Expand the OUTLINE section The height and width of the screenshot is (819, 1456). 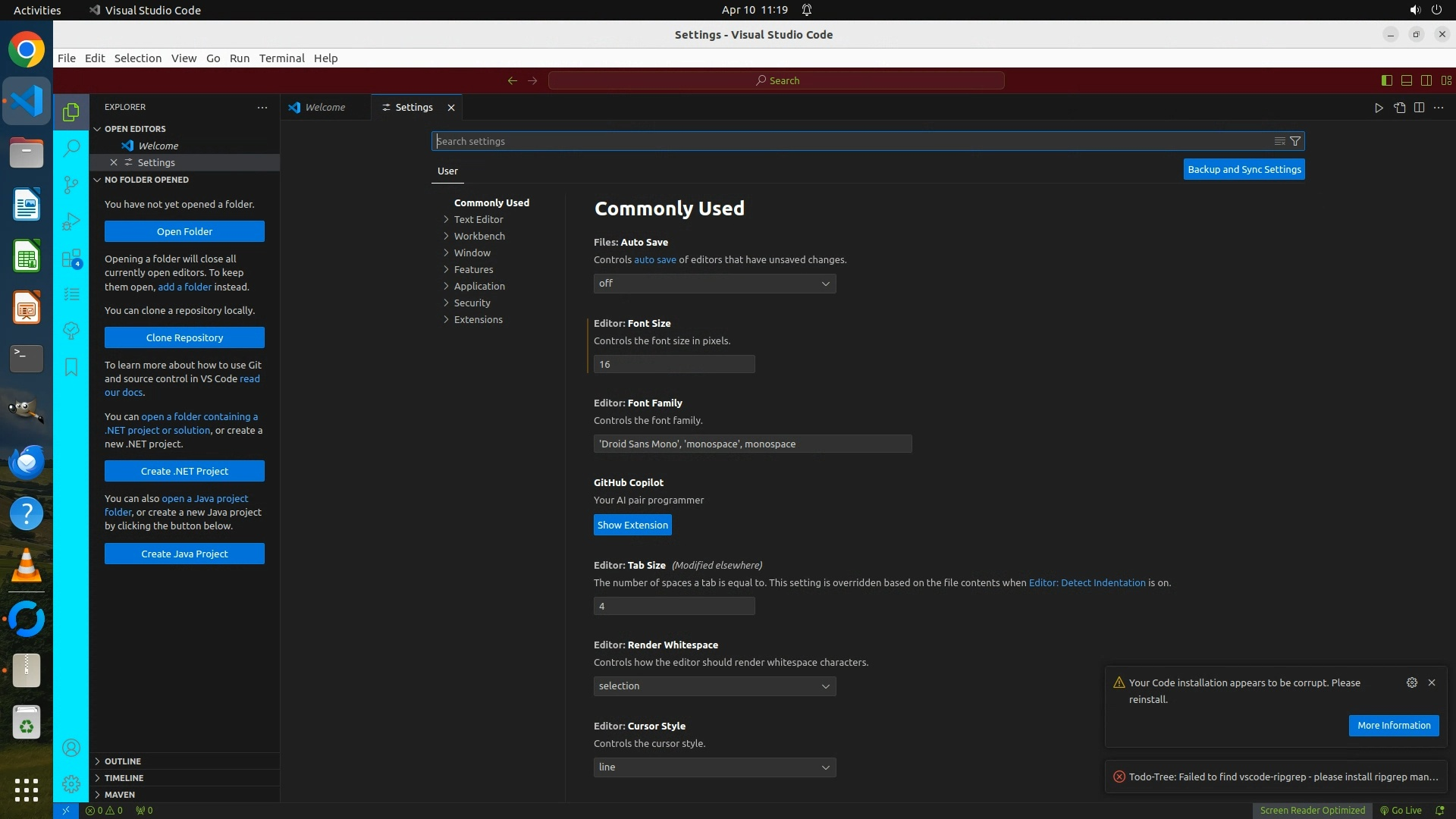click(x=123, y=761)
